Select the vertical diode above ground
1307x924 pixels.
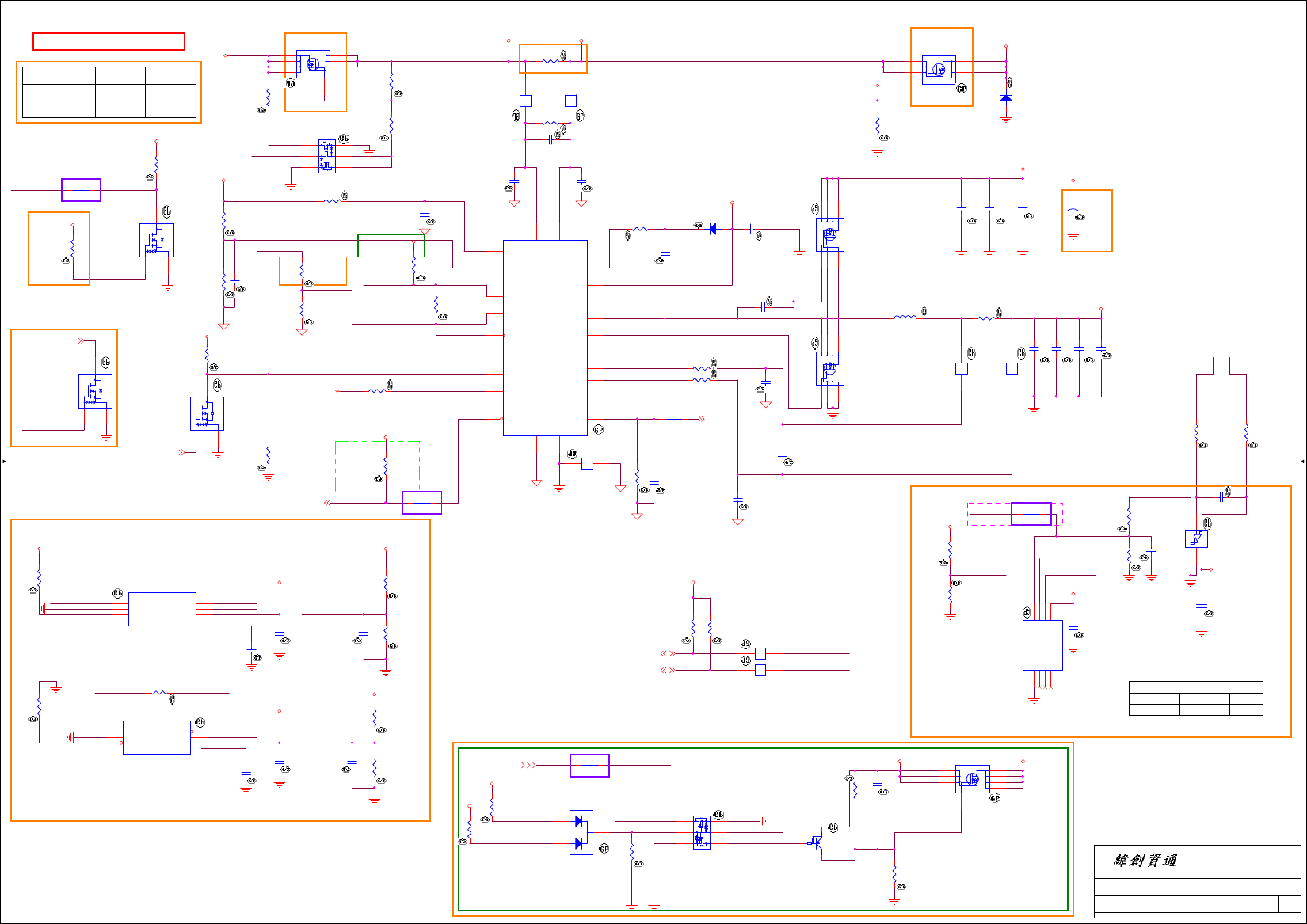[x=1006, y=97]
